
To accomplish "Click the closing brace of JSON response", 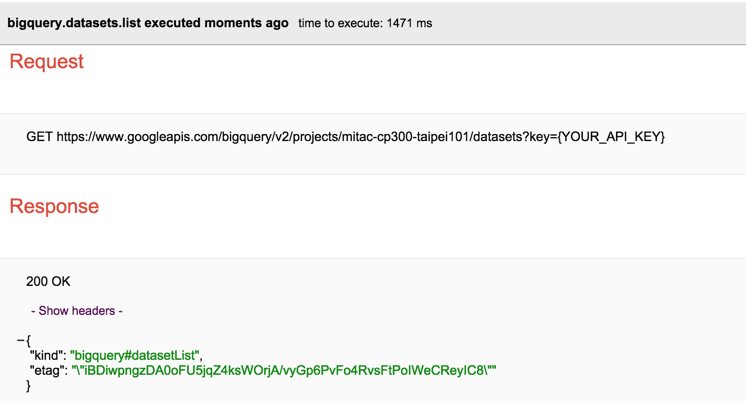I will 28,385.
